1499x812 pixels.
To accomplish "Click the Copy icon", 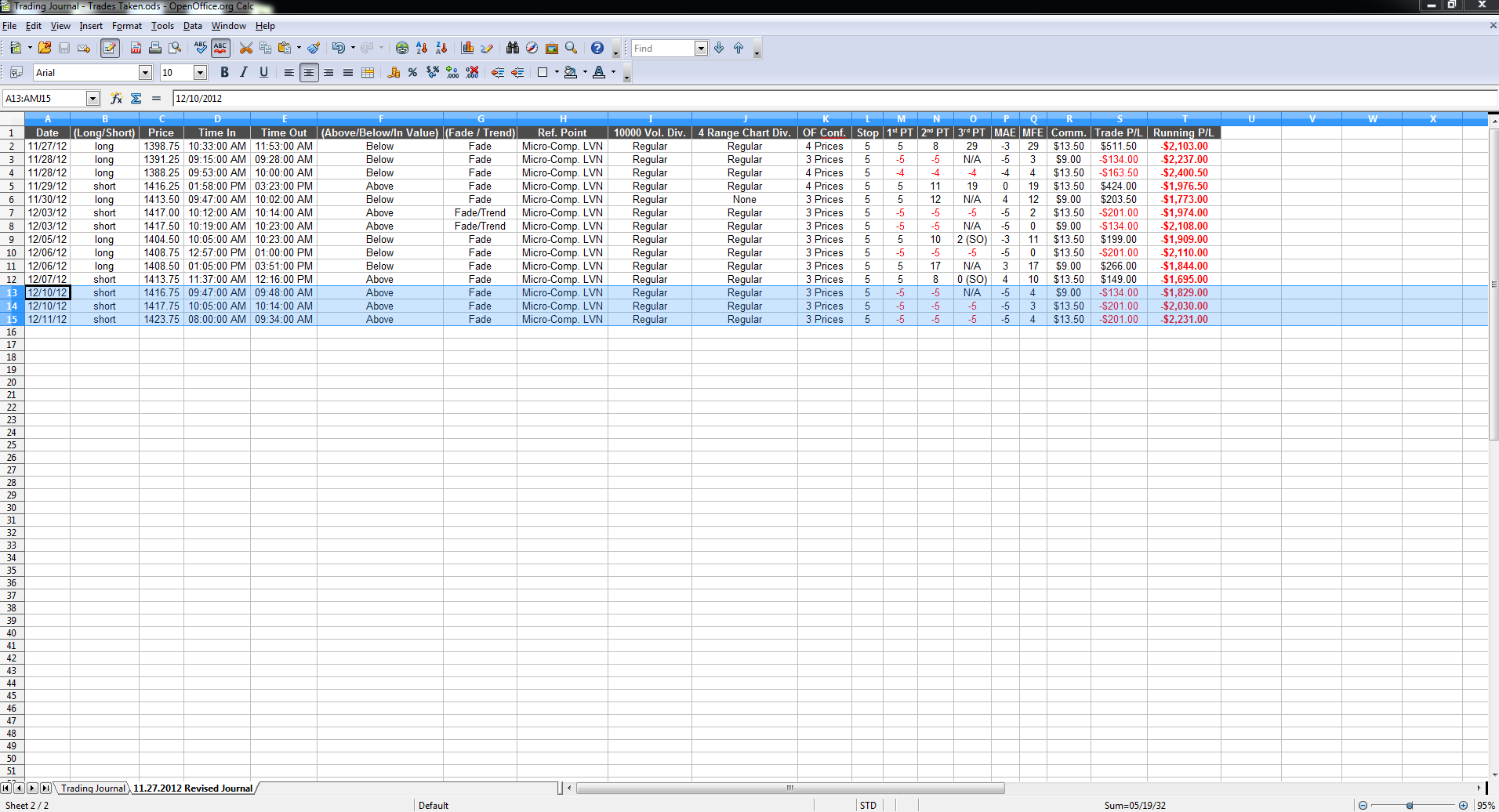I will [x=265, y=49].
